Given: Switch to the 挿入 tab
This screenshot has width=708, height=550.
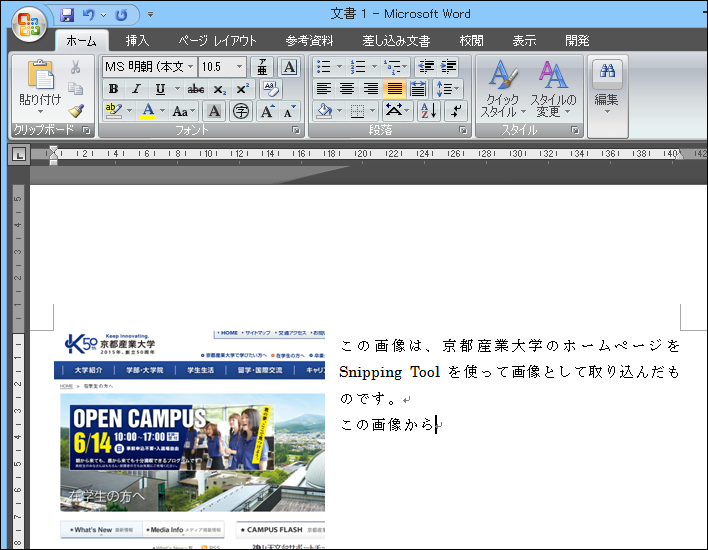Looking at the screenshot, I should pyautogui.click(x=137, y=41).
